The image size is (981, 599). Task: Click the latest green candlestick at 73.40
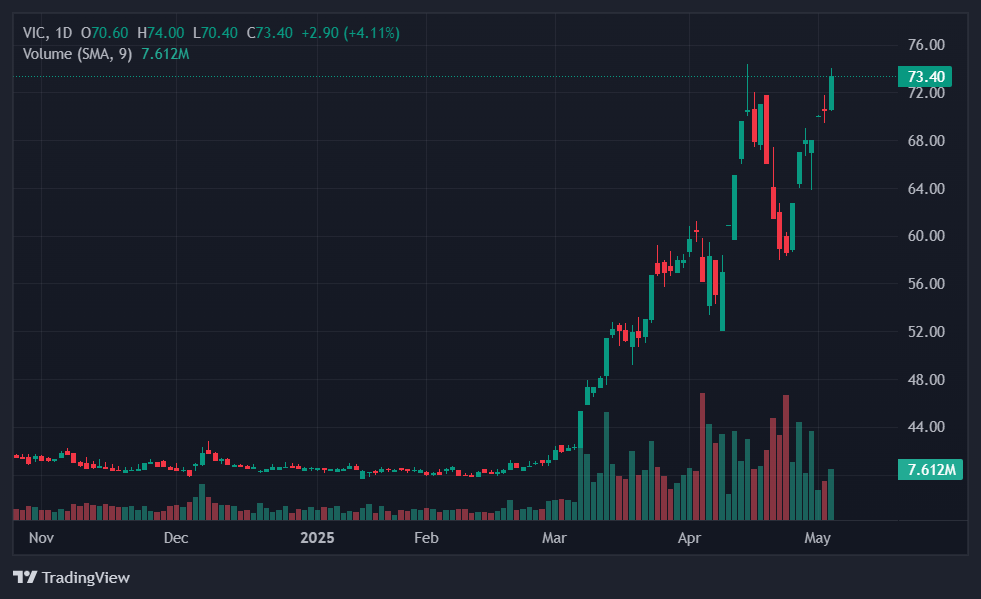click(831, 93)
